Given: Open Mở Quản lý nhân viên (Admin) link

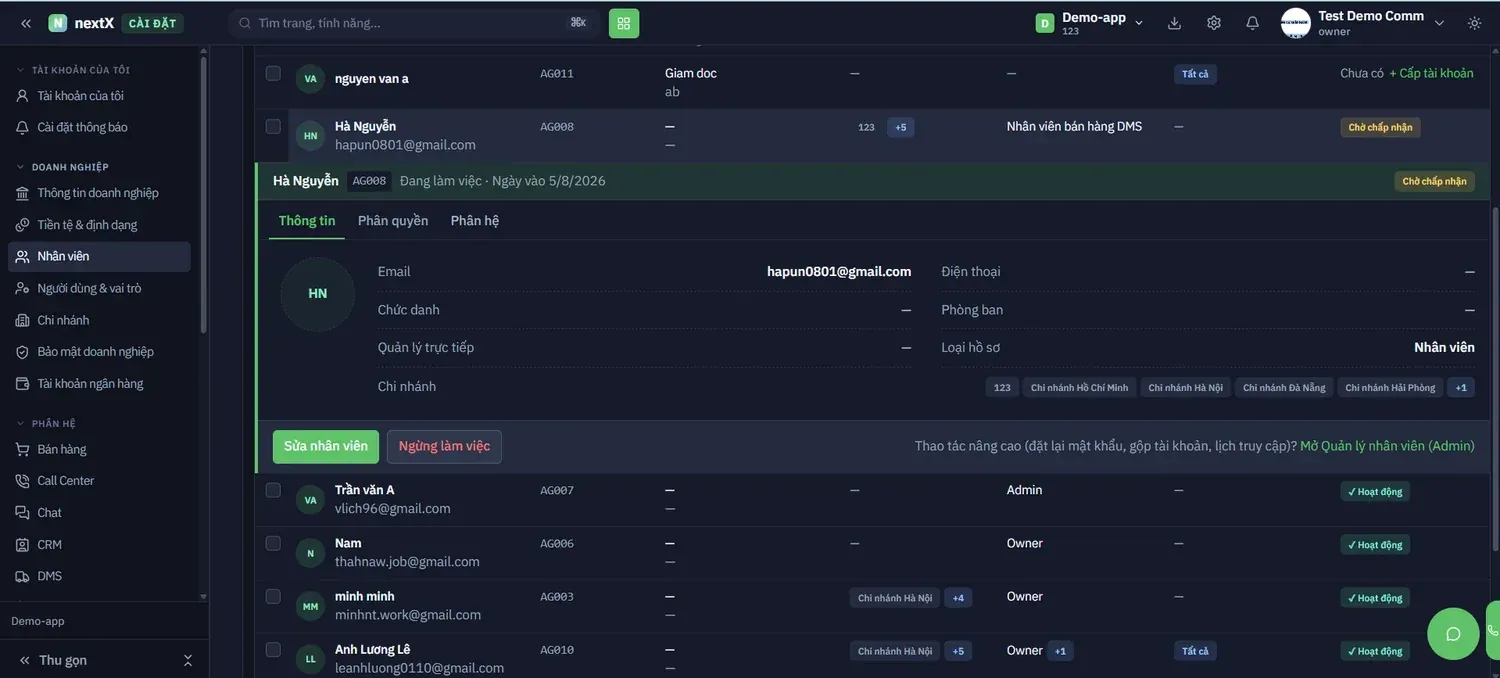Looking at the screenshot, I should click(1387, 446).
